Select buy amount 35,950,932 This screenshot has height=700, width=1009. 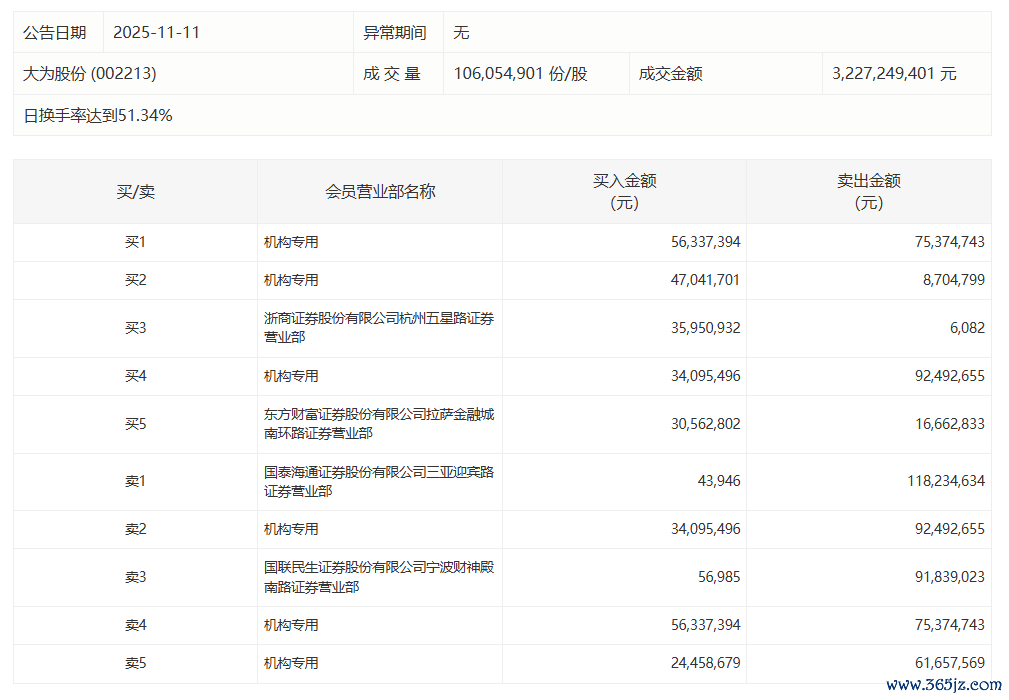(706, 328)
